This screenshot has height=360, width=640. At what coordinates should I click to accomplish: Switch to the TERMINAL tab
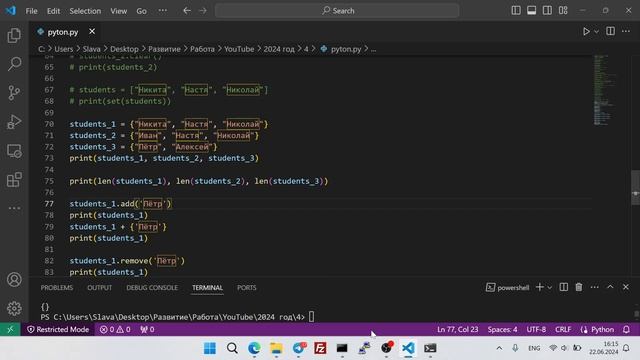click(x=207, y=288)
